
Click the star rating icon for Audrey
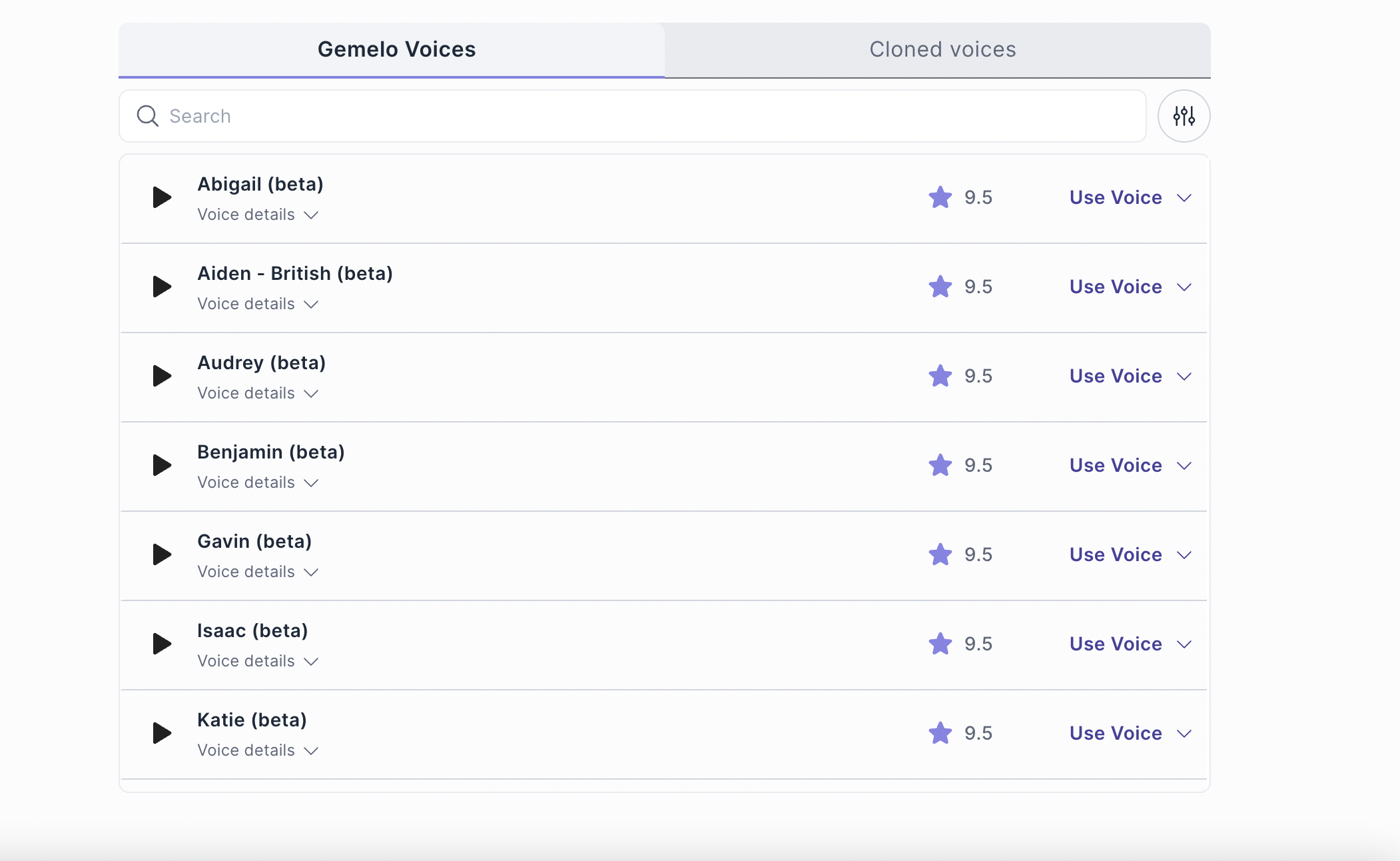click(940, 376)
